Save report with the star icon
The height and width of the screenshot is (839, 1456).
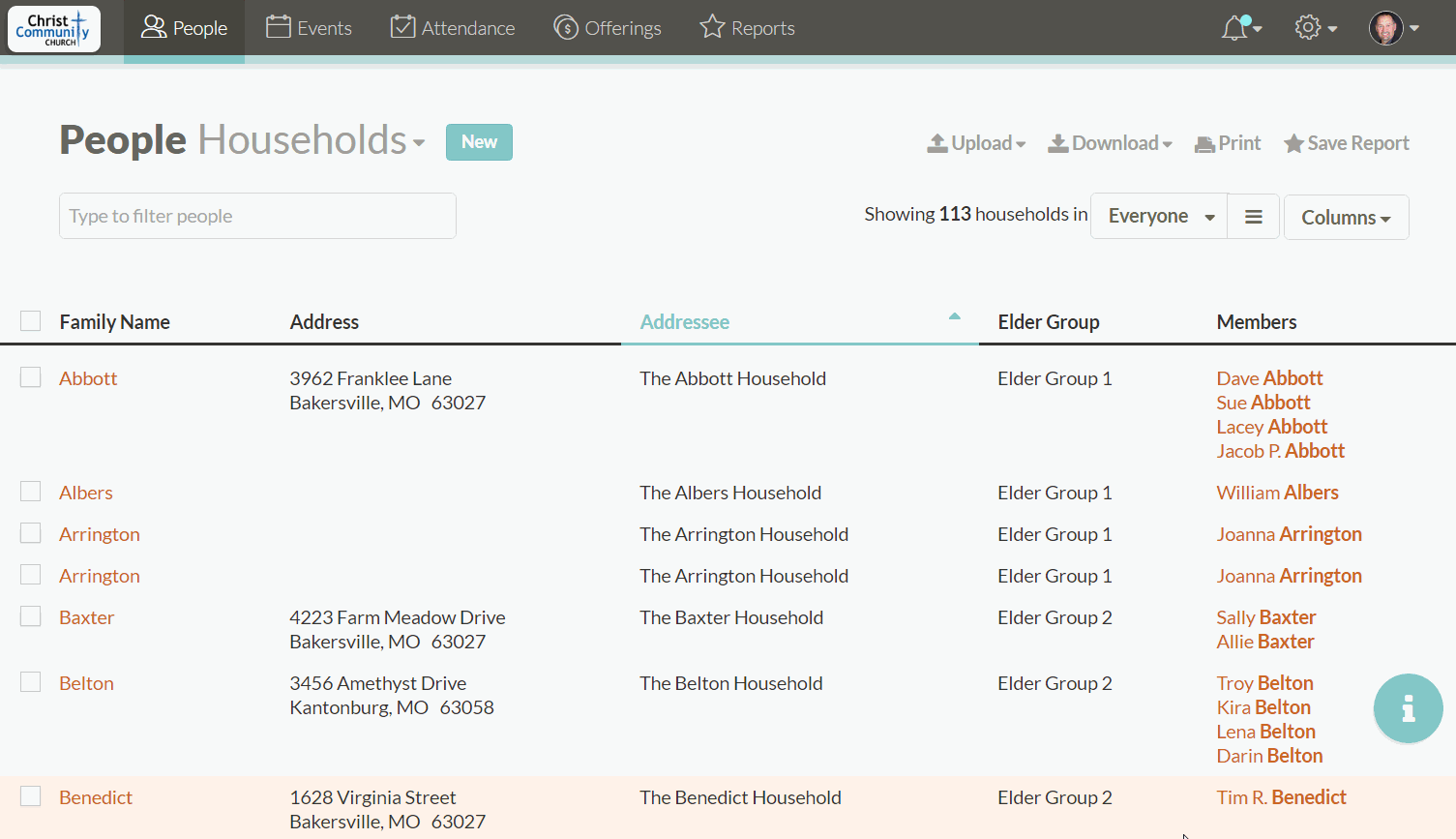[x=1346, y=143]
